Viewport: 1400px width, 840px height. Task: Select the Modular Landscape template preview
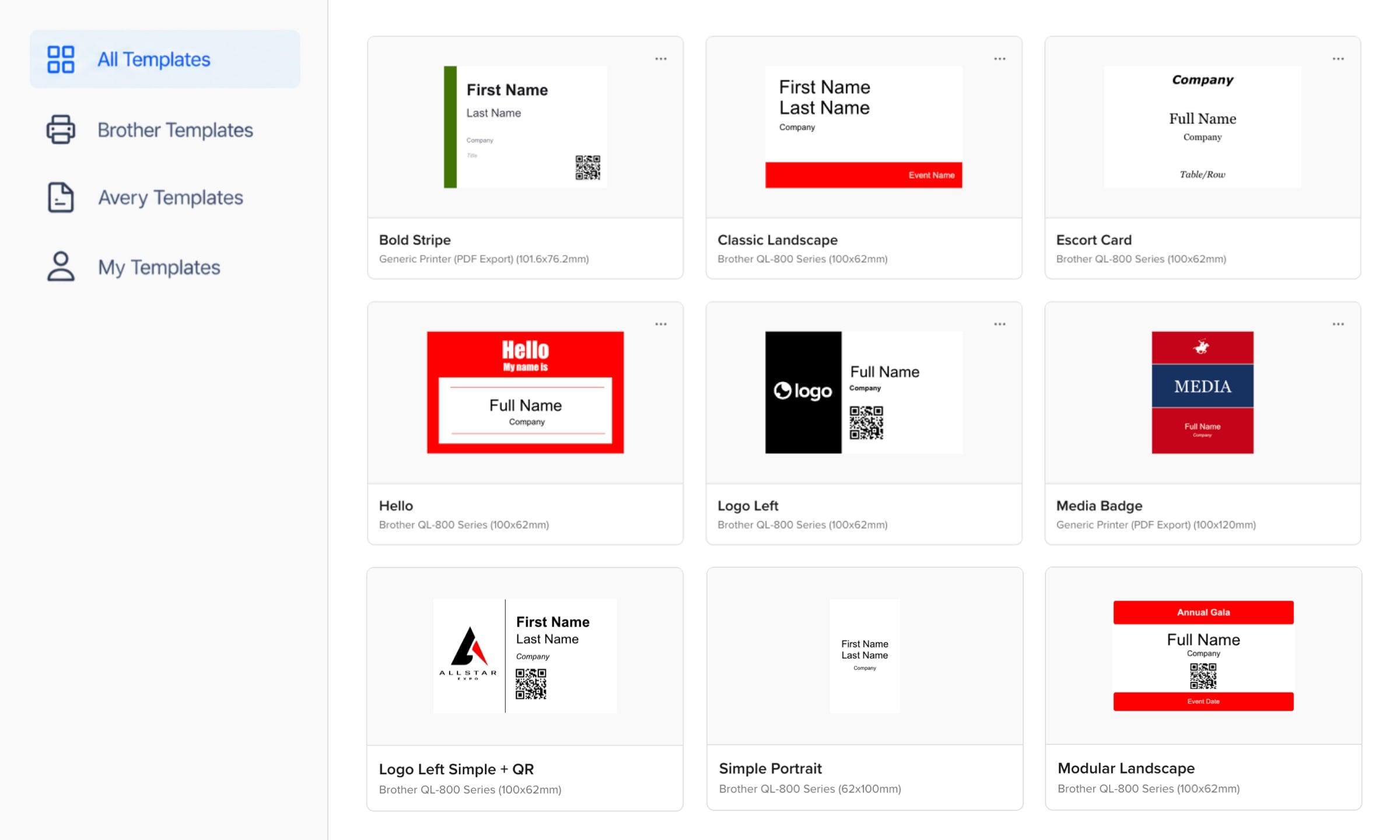[x=1203, y=656]
